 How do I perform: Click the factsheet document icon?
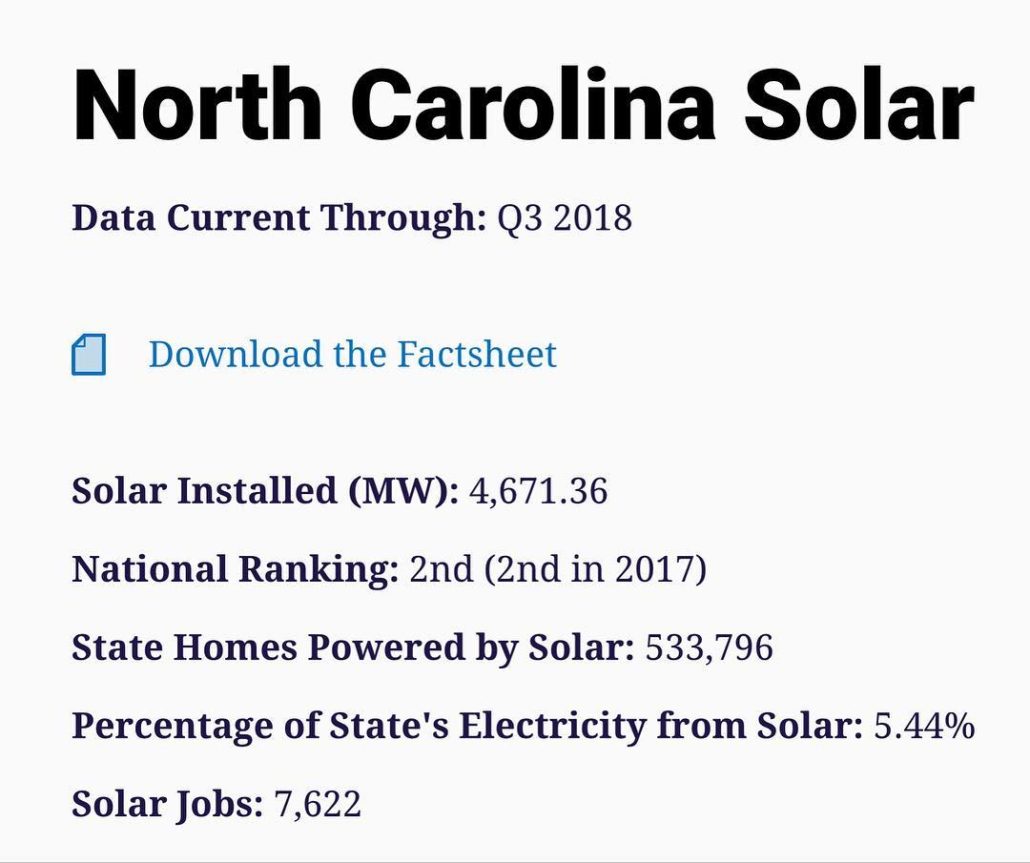(x=89, y=355)
